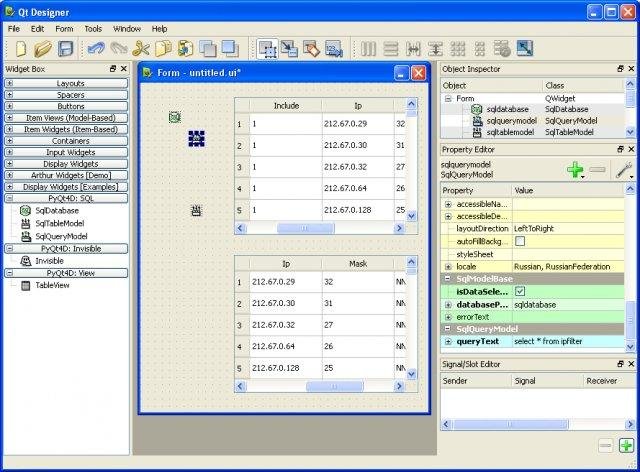The width and height of the screenshot is (640, 472).
Task: Apply horizontal splitter layout icon
Action: [x=413, y=49]
